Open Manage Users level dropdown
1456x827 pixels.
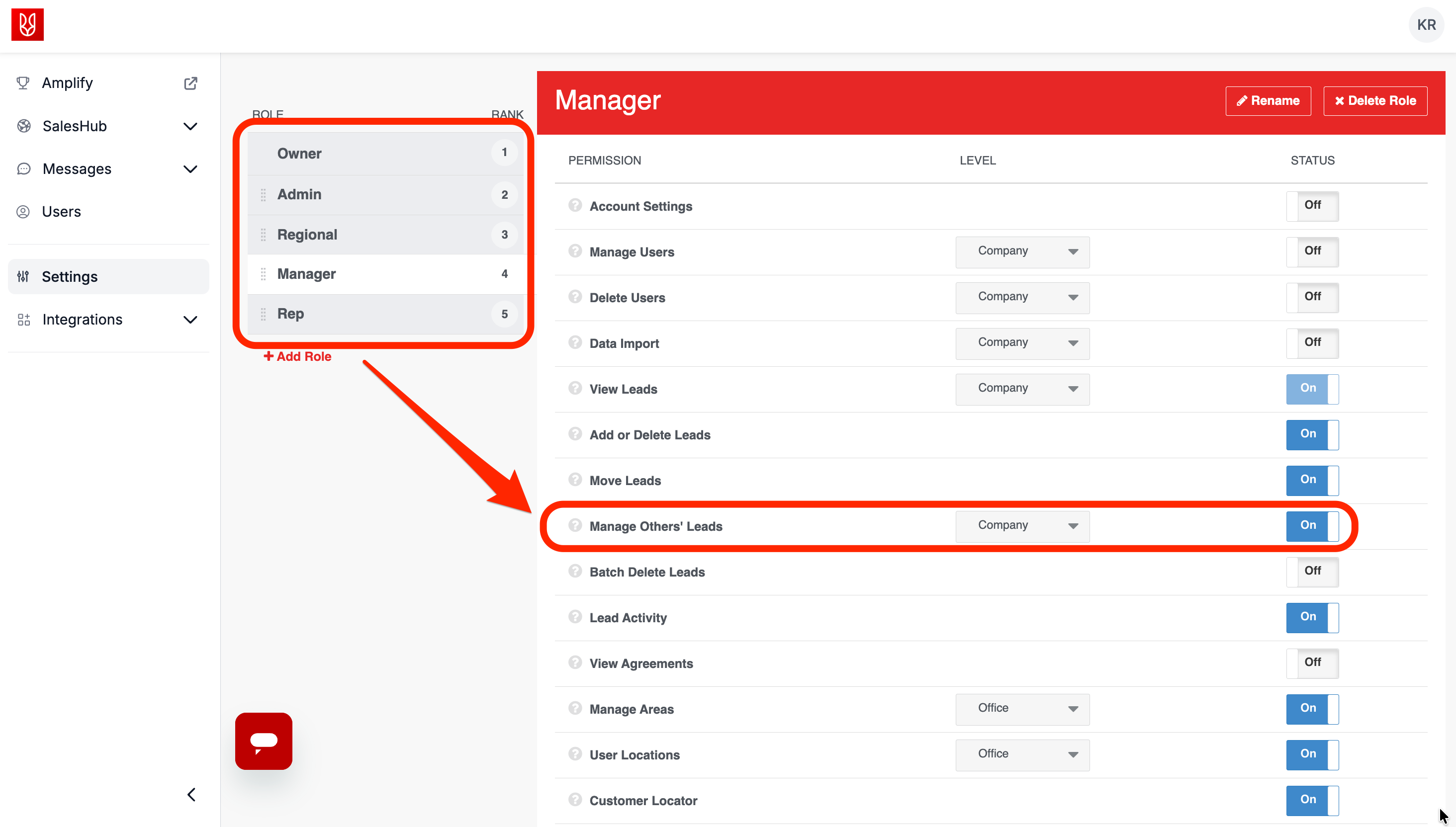pos(1022,251)
